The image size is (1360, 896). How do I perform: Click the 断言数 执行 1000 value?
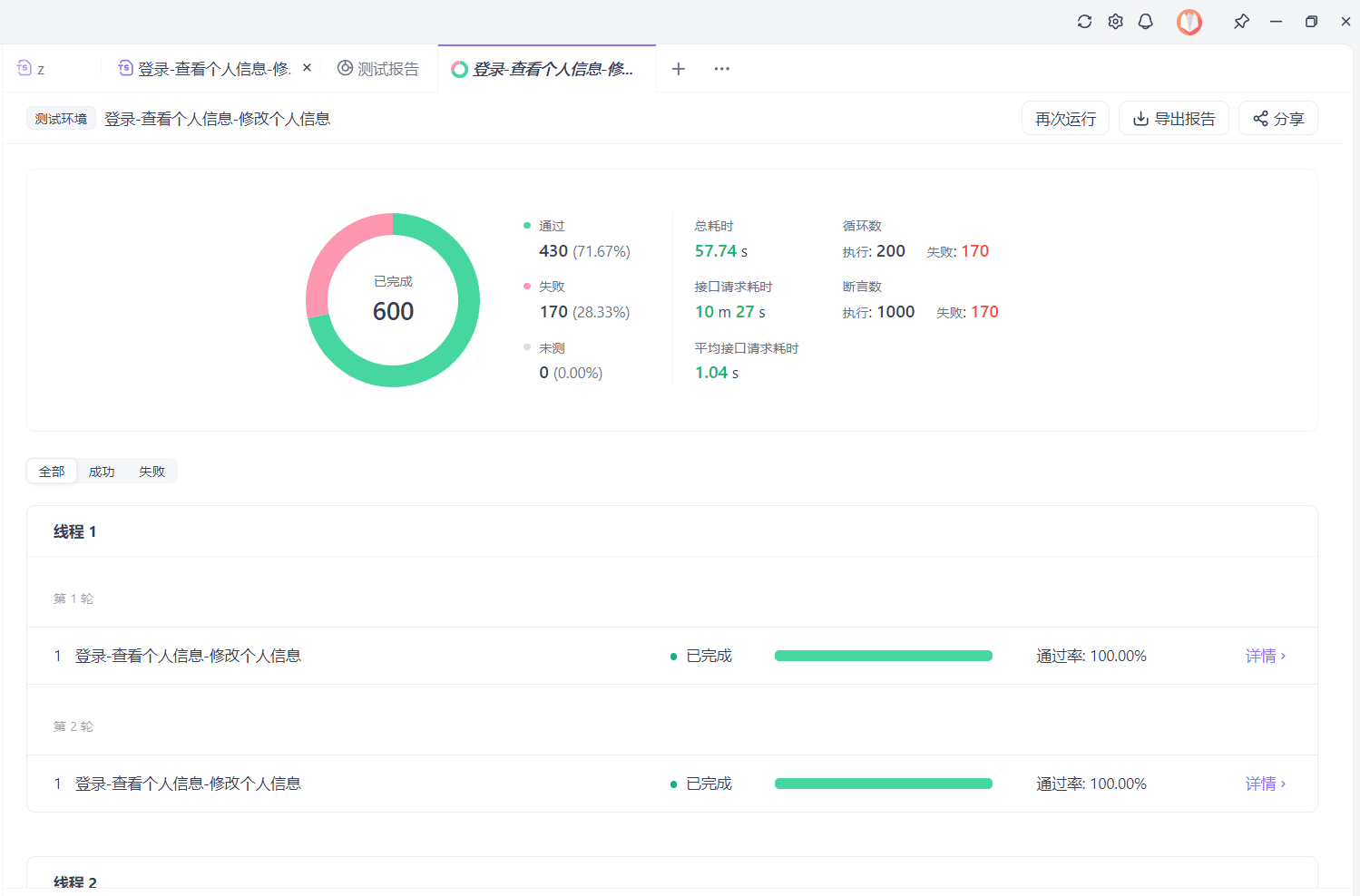(x=895, y=312)
